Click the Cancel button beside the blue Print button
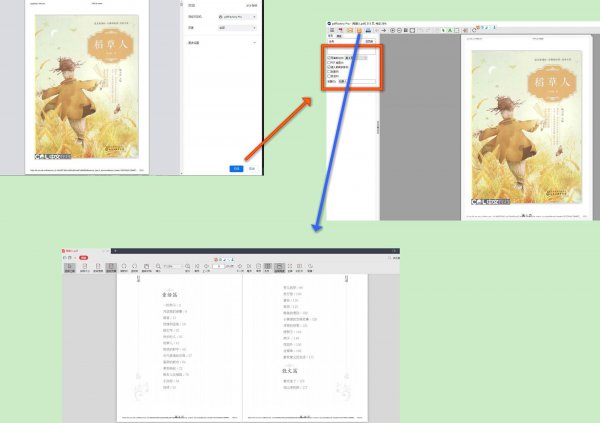This screenshot has width=600, height=423. 252,168
